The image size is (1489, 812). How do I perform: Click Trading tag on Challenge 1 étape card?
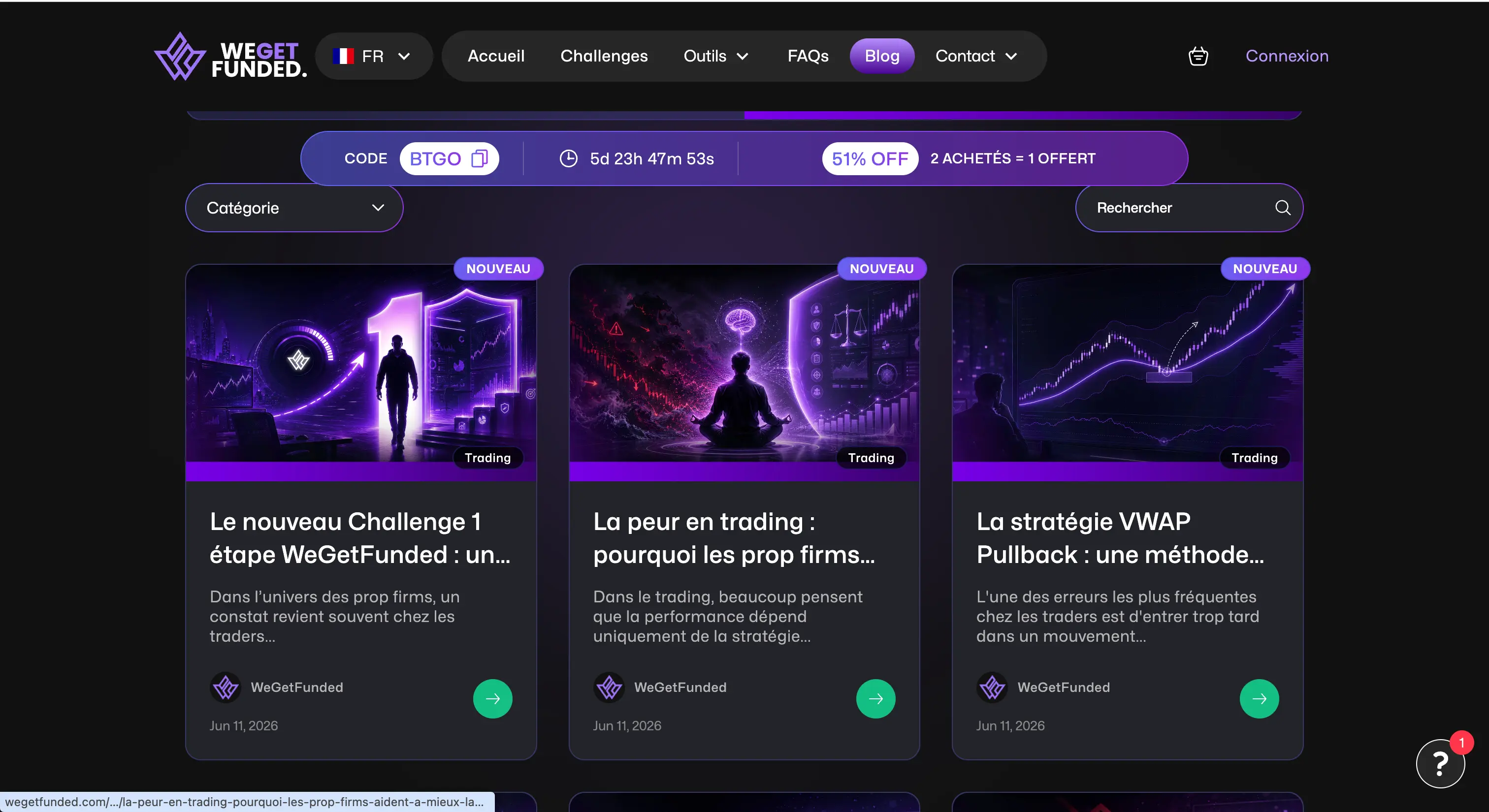(x=488, y=458)
